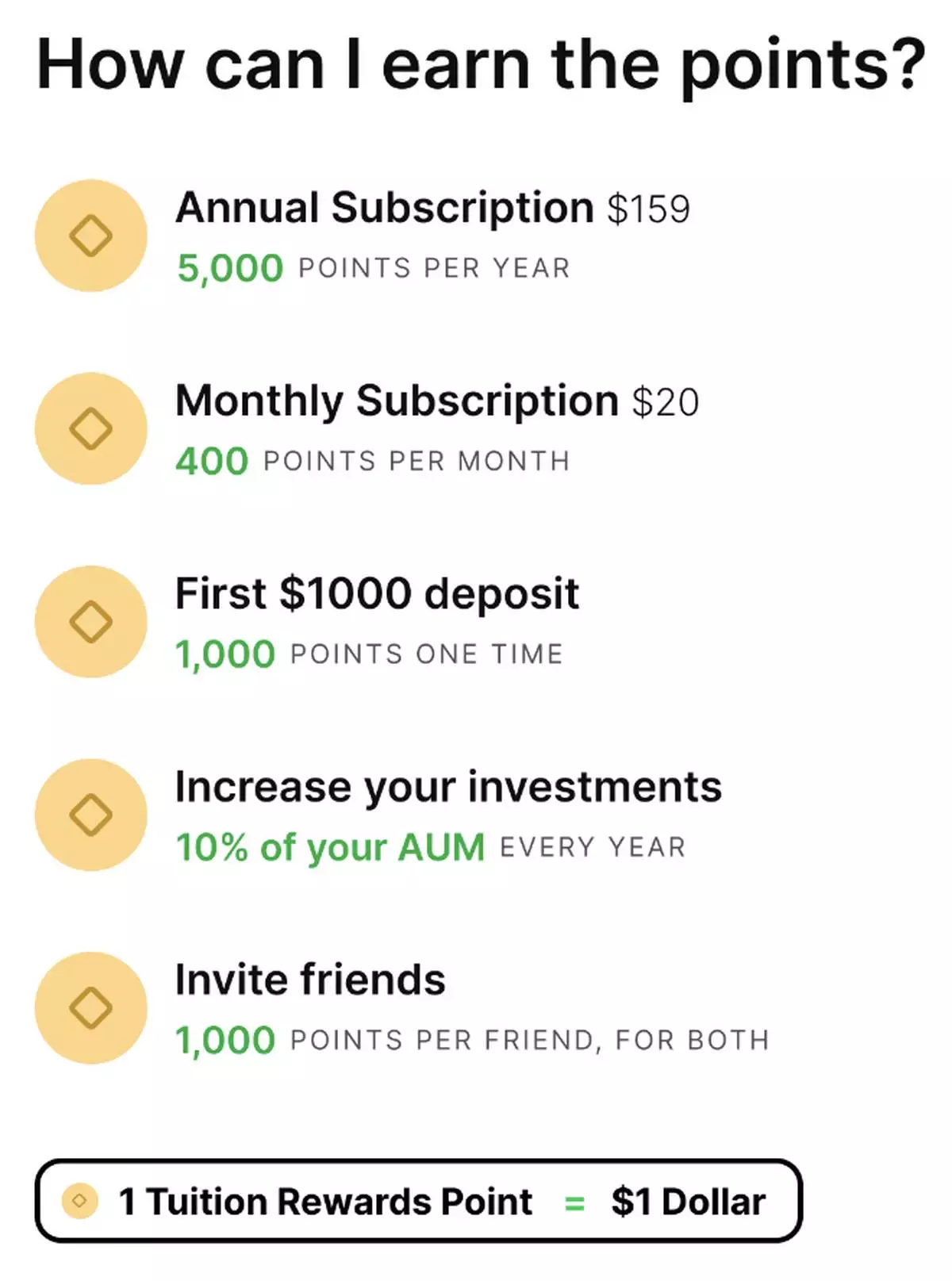Click the Increase your investments heading

pyautogui.click(x=448, y=787)
